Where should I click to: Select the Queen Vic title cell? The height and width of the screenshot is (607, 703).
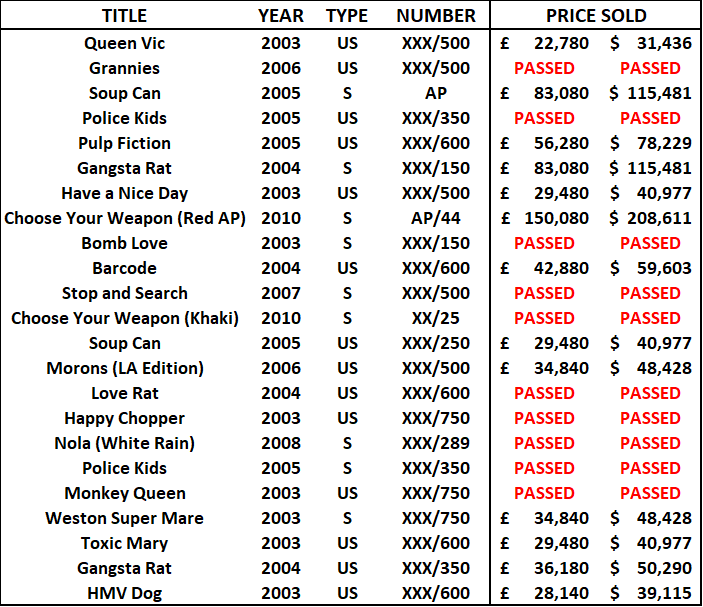pos(124,43)
